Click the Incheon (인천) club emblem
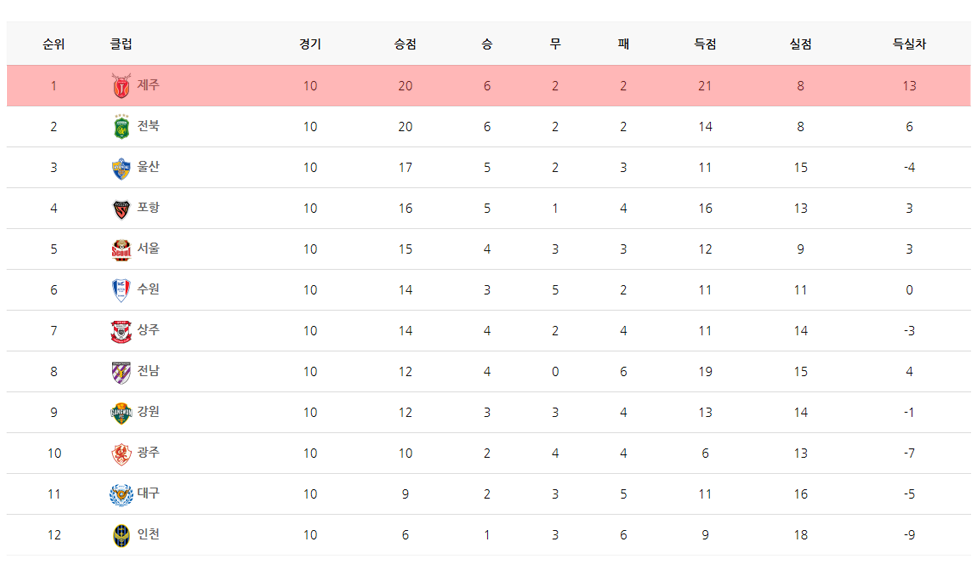The image size is (980, 581). (121, 535)
